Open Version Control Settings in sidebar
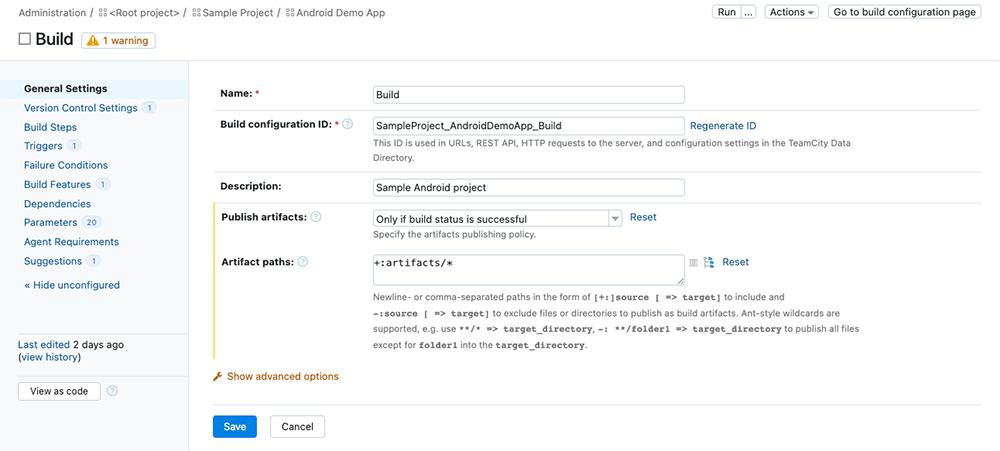 click(80, 108)
